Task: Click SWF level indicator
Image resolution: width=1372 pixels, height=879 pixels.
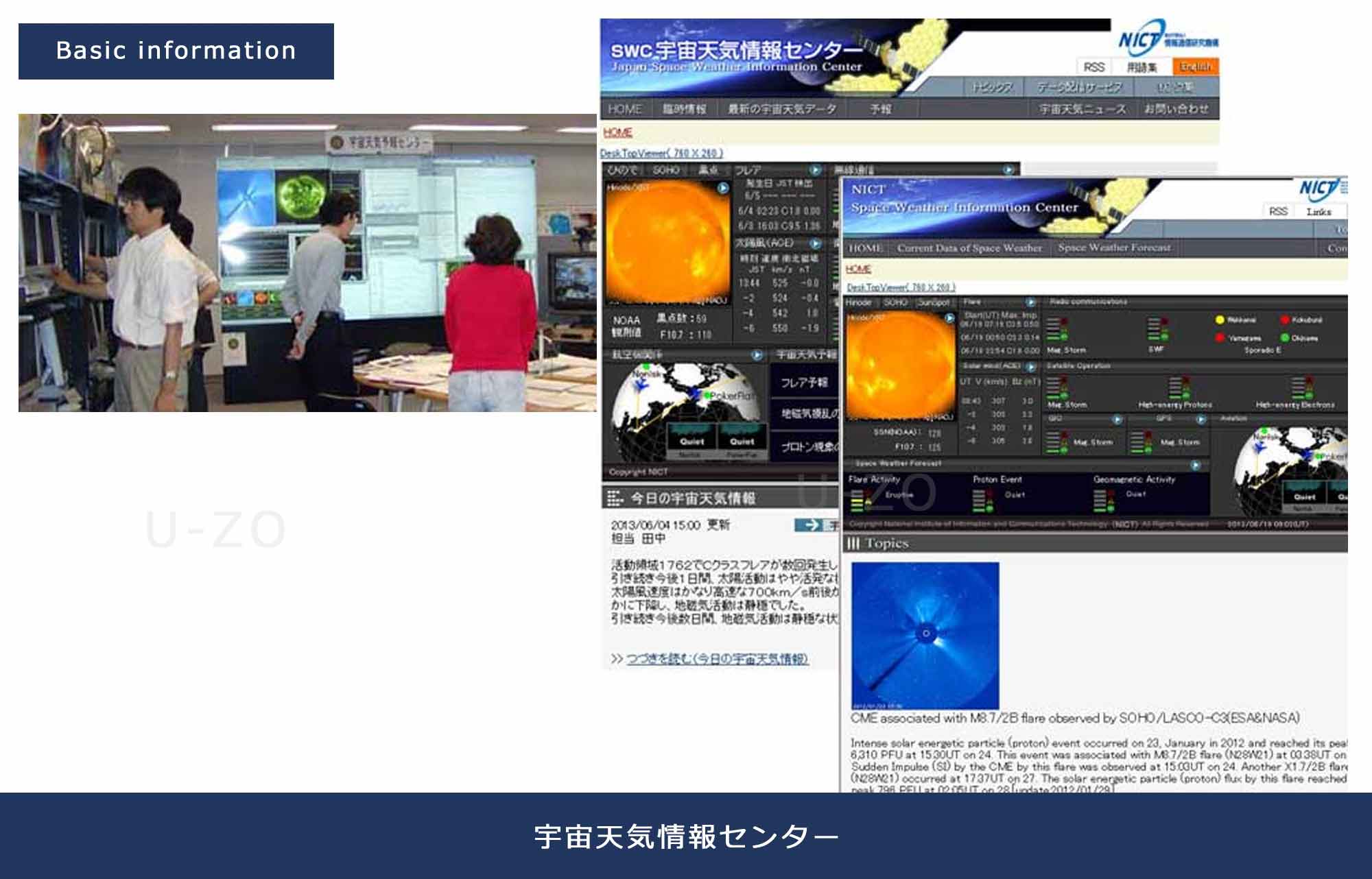Action: click(1158, 329)
